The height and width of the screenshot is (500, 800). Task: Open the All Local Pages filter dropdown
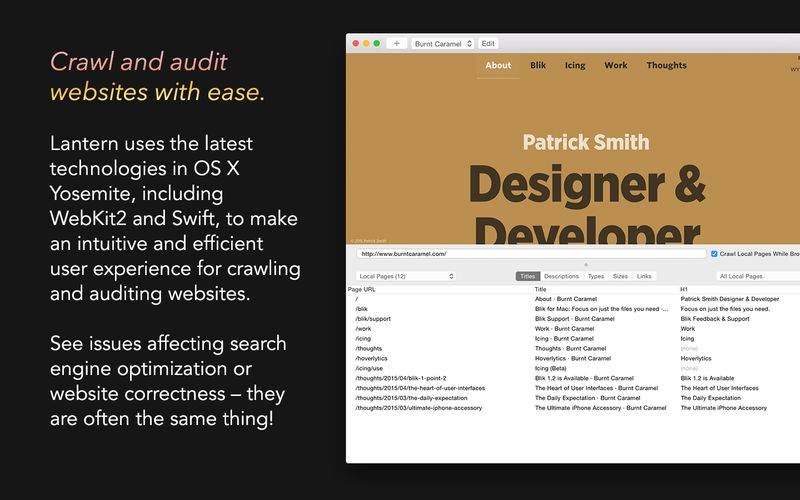758,276
